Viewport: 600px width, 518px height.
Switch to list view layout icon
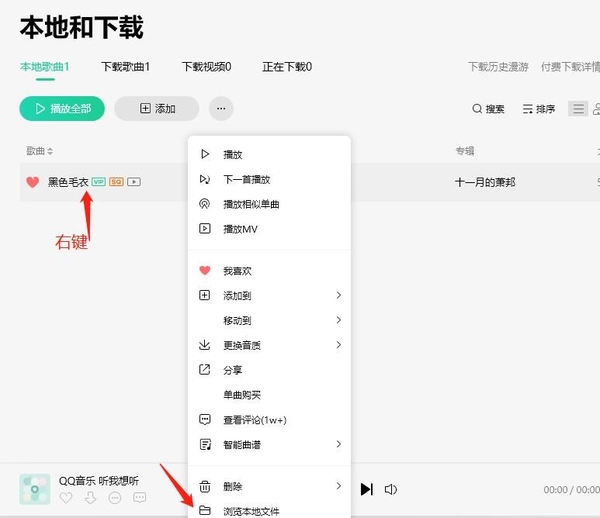pos(578,109)
